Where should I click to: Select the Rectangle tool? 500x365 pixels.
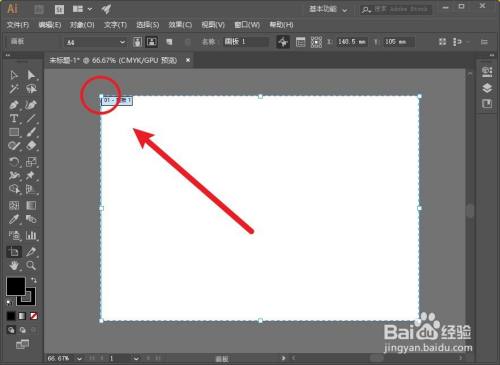[14, 132]
